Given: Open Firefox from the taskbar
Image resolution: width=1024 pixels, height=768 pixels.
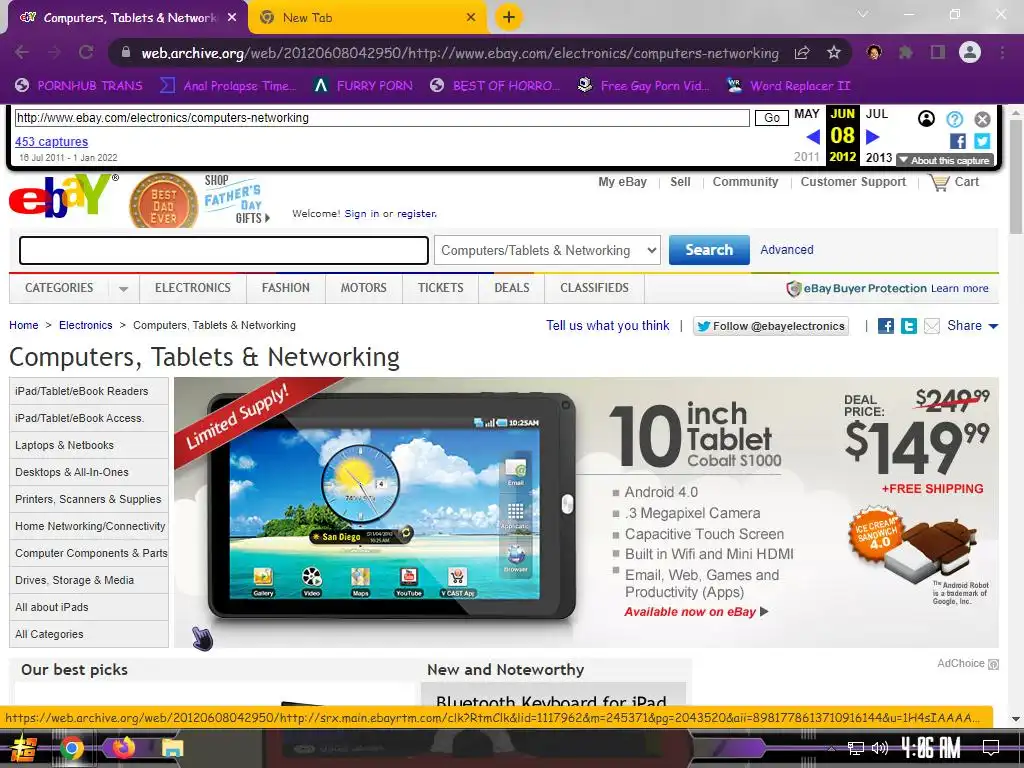Looking at the screenshot, I should tap(123, 747).
